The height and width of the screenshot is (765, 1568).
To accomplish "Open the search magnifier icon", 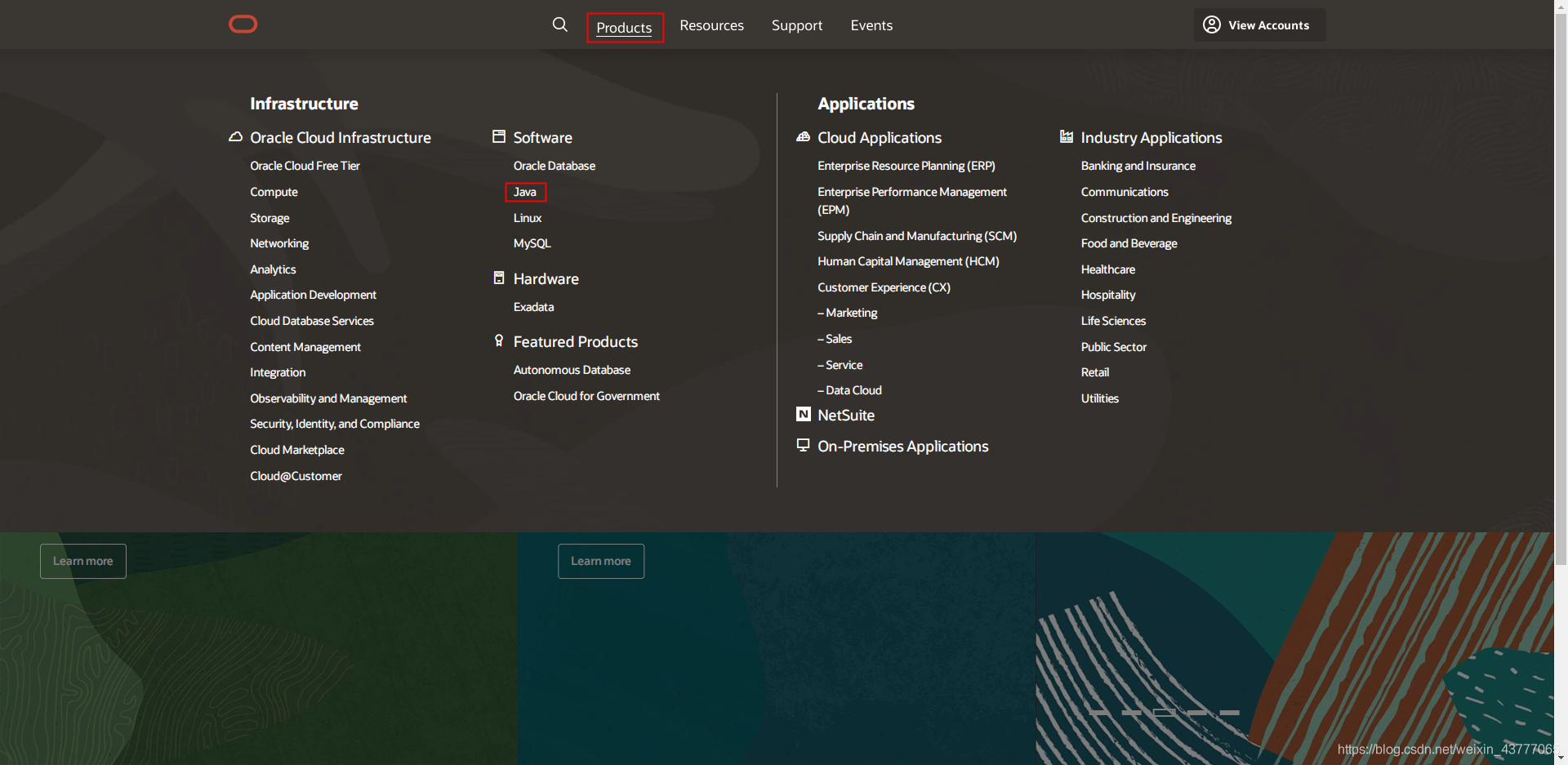I will pos(560,24).
